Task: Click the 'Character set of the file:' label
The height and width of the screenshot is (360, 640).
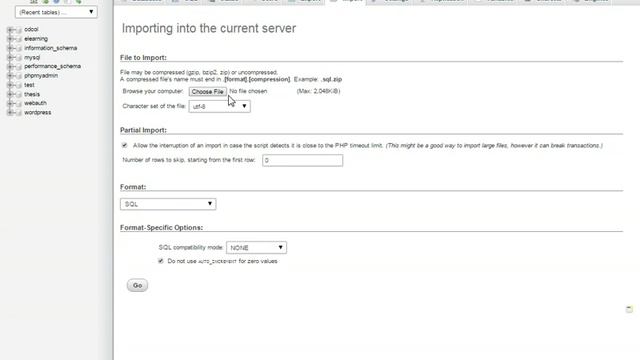Action: (154, 106)
